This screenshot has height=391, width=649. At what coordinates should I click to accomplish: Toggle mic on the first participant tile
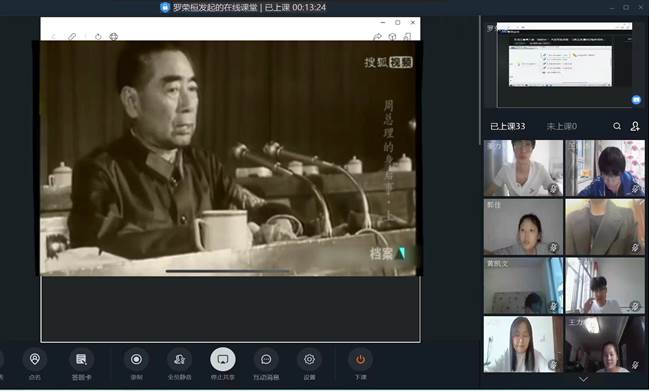point(553,189)
